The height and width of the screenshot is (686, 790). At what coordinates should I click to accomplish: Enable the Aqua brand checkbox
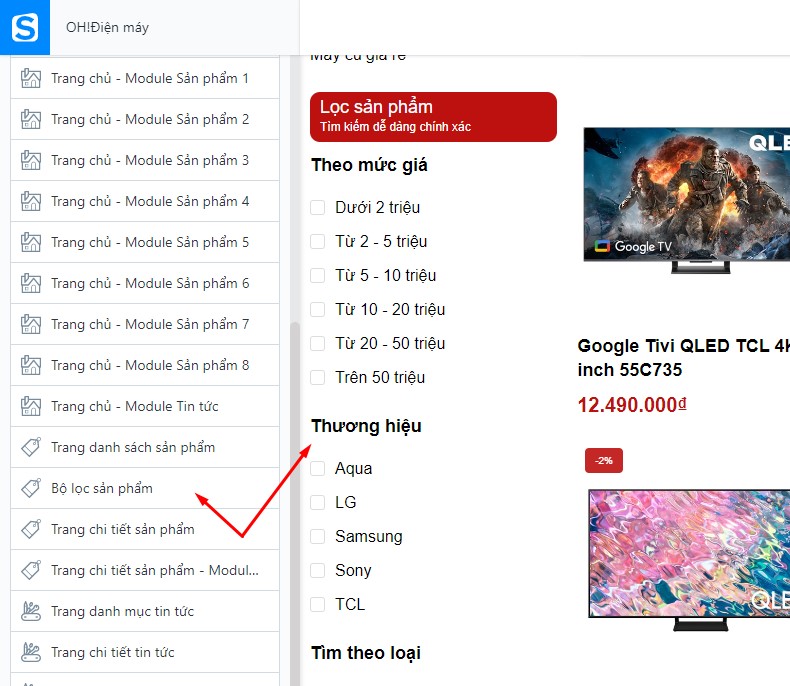[317, 468]
